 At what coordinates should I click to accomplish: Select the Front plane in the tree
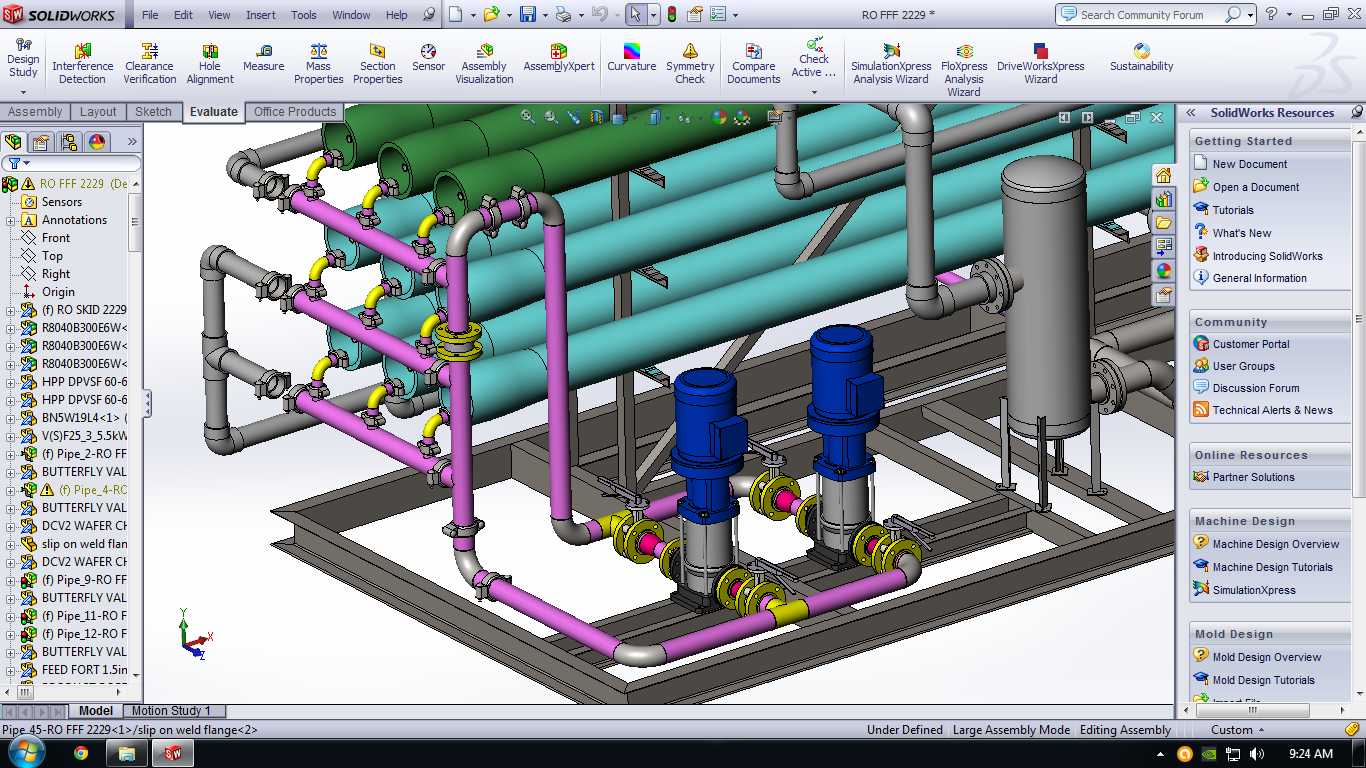(56, 238)
